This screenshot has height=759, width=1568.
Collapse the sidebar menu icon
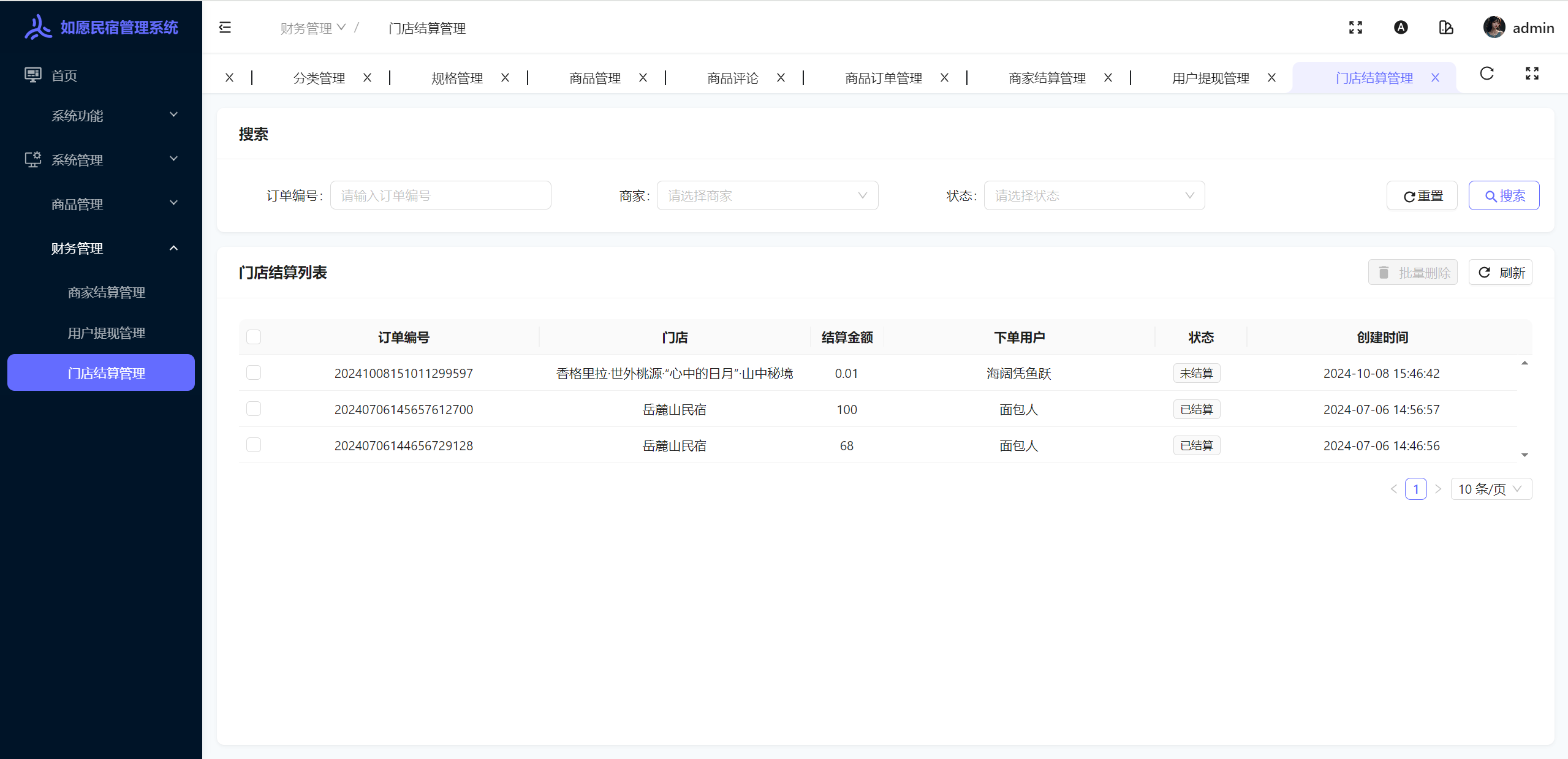[x=225, y=28]
